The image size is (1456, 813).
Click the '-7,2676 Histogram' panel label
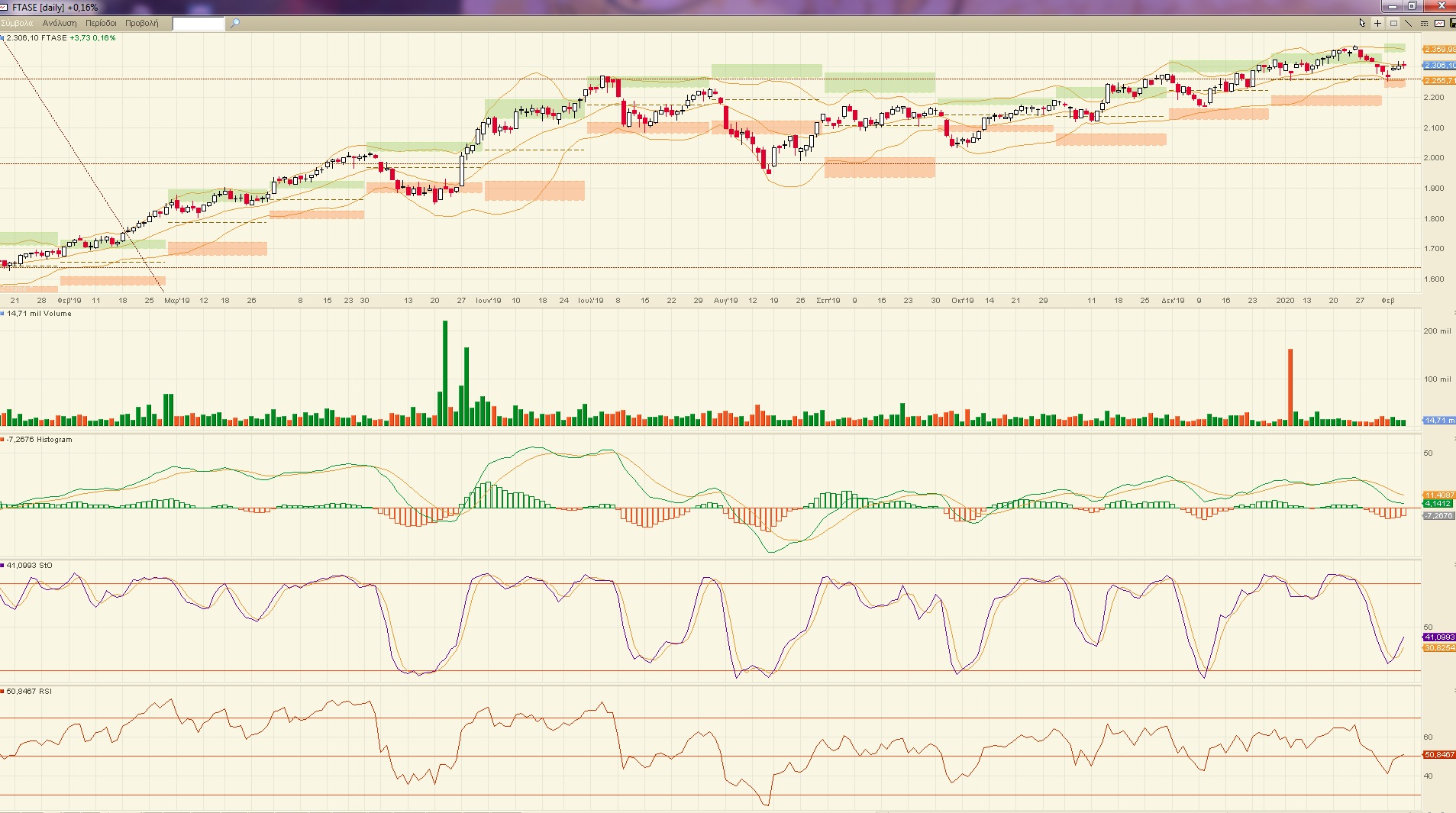[x=39, y=440]
